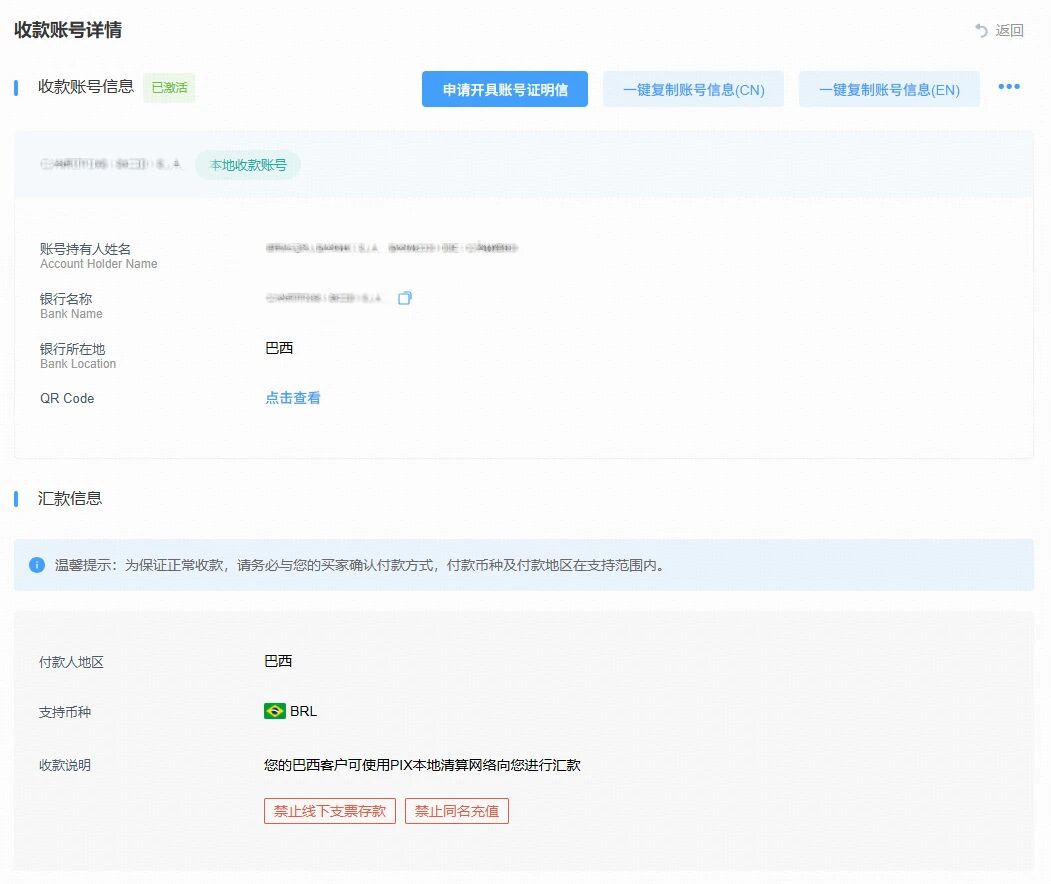Open the three-dot more options icon
Viewport: 1051px width, 884px height.
click(x=1009, y=87)
